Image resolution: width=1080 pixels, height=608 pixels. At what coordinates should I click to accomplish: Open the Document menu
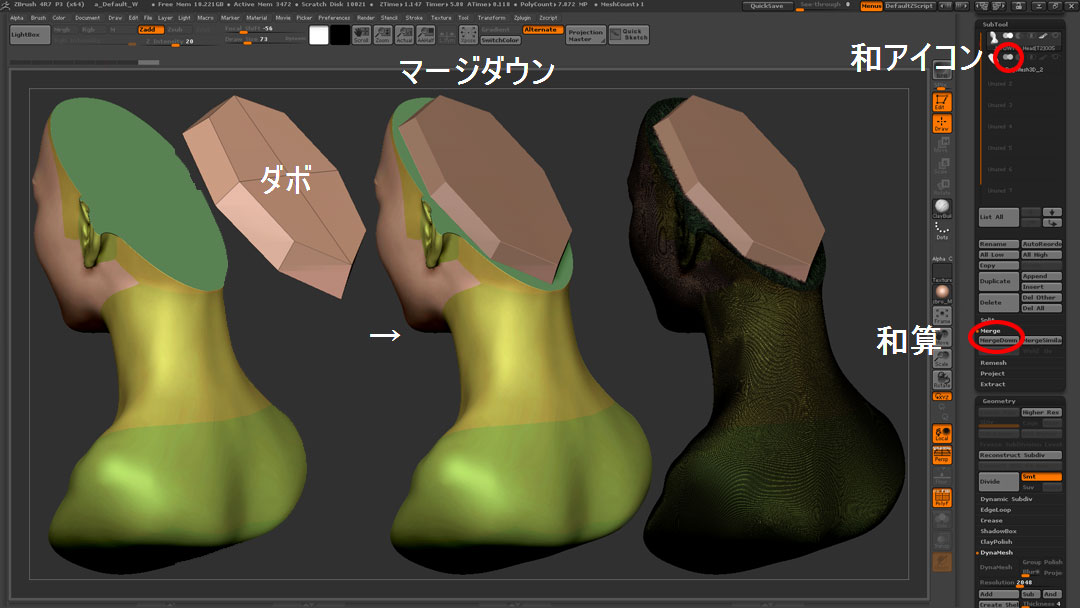click(87, 18)
